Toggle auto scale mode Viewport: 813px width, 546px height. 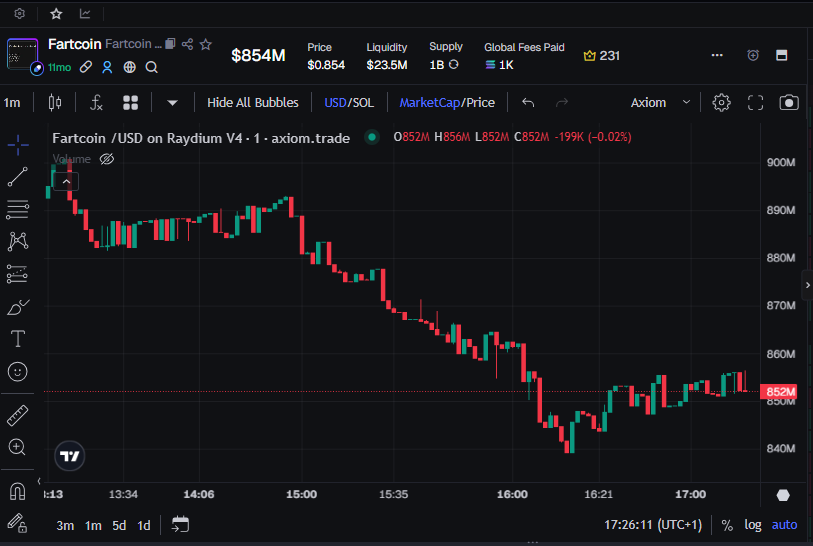784,525
